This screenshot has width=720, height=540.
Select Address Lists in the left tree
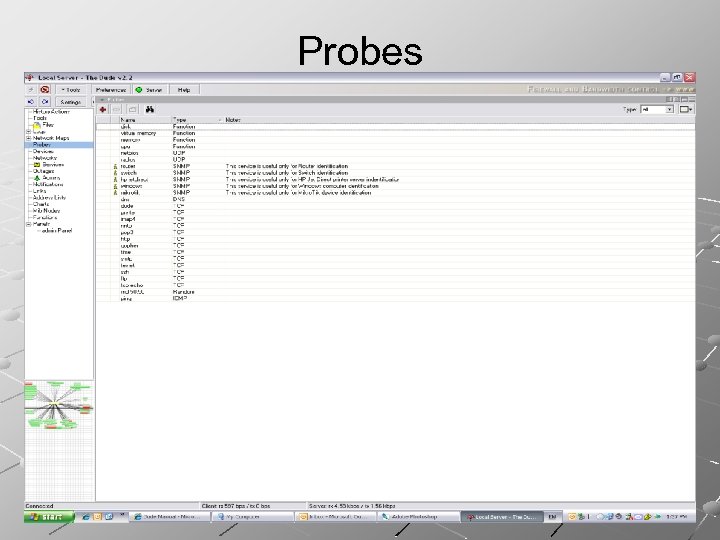pyautogui.click(x=49, y=197)
